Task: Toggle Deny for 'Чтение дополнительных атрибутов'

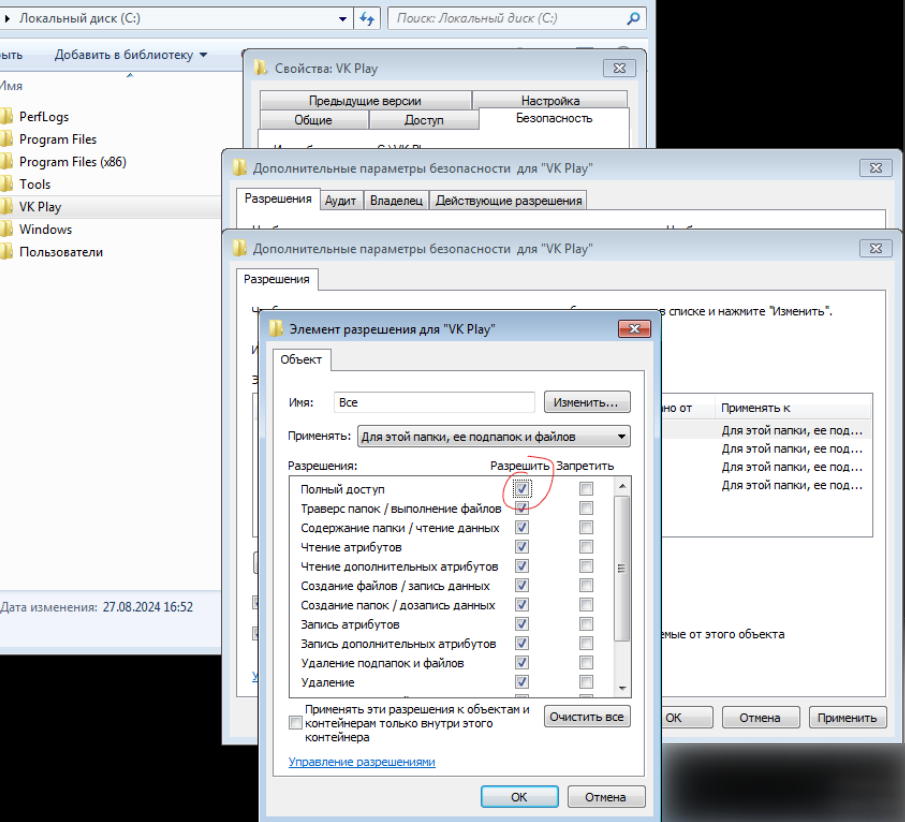Action: point(586,566)
